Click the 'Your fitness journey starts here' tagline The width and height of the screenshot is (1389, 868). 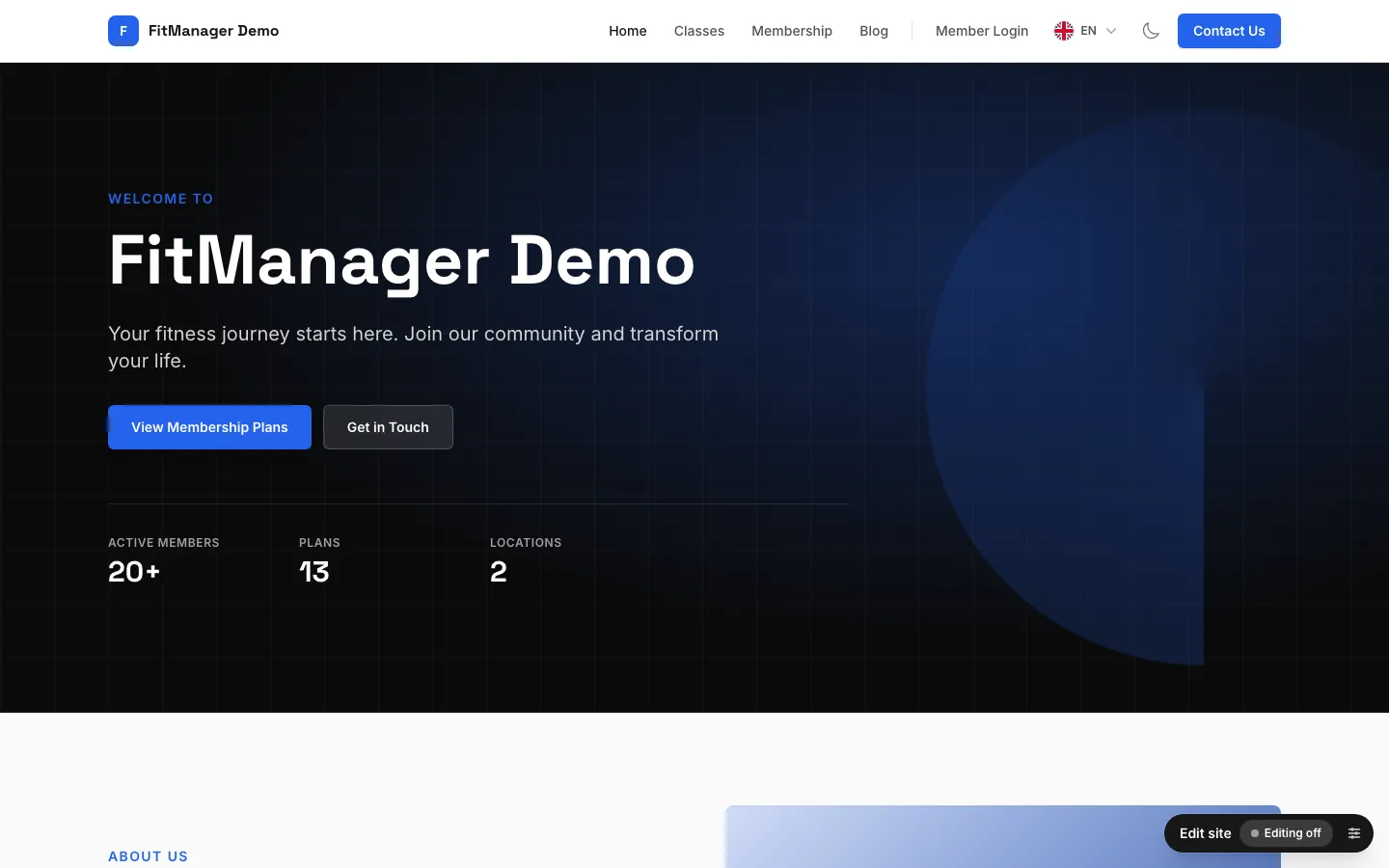(x=414, y=347)
